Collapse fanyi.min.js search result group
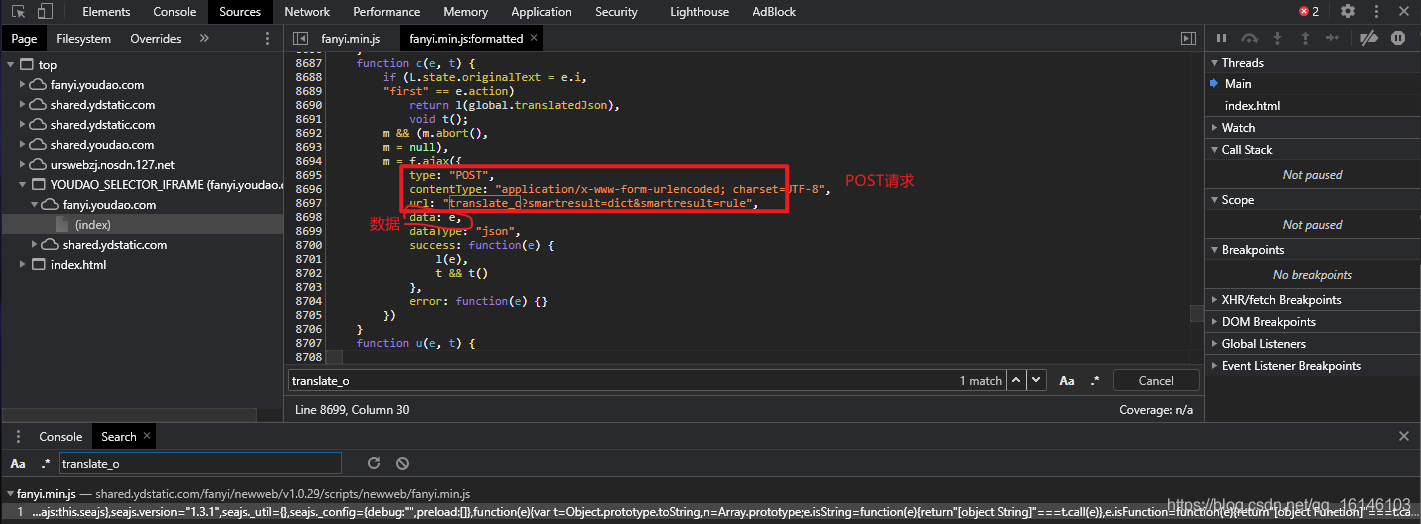 [x=10, y=493]
